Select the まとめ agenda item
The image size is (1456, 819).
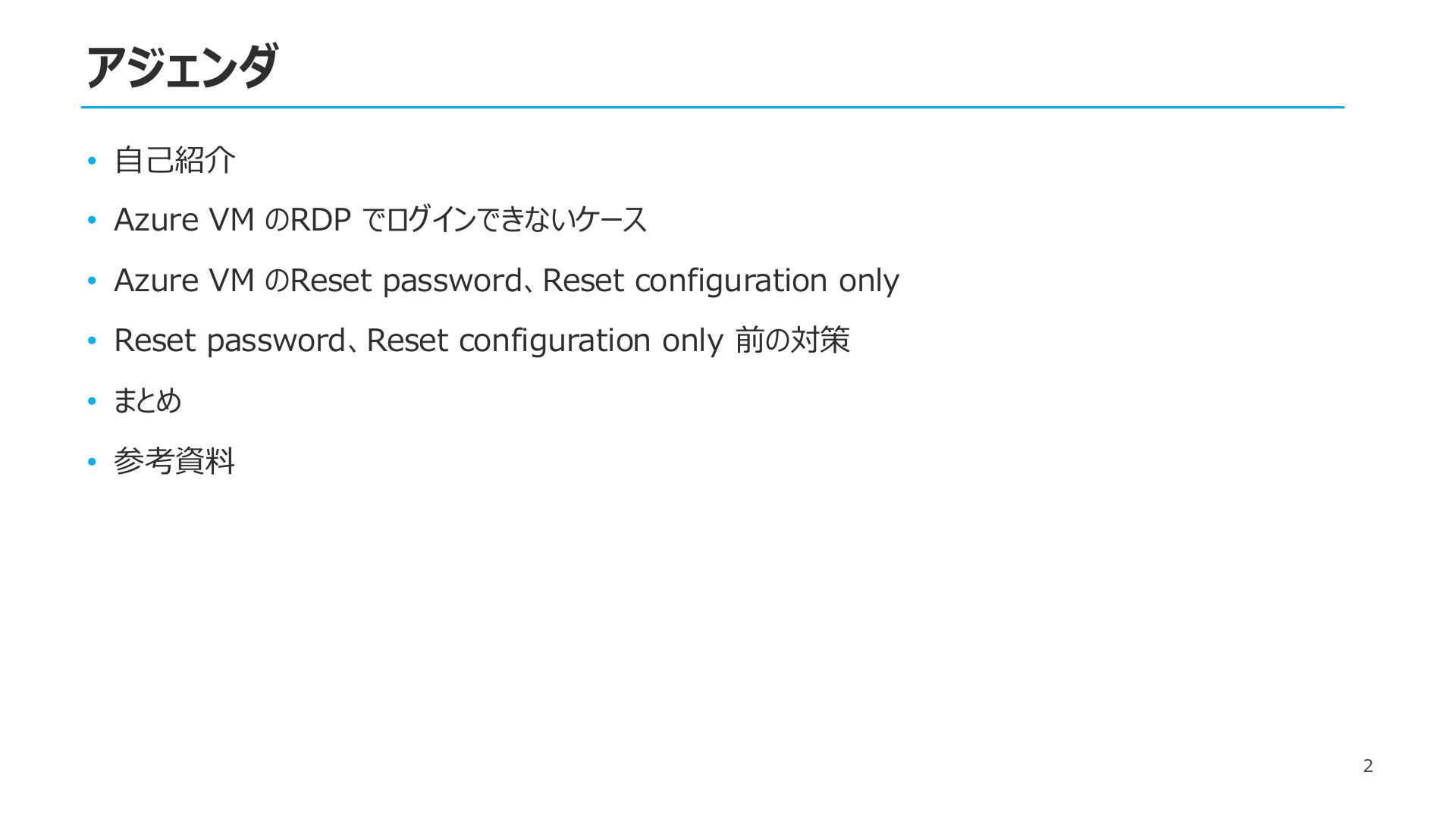click(x=147, y=400)
